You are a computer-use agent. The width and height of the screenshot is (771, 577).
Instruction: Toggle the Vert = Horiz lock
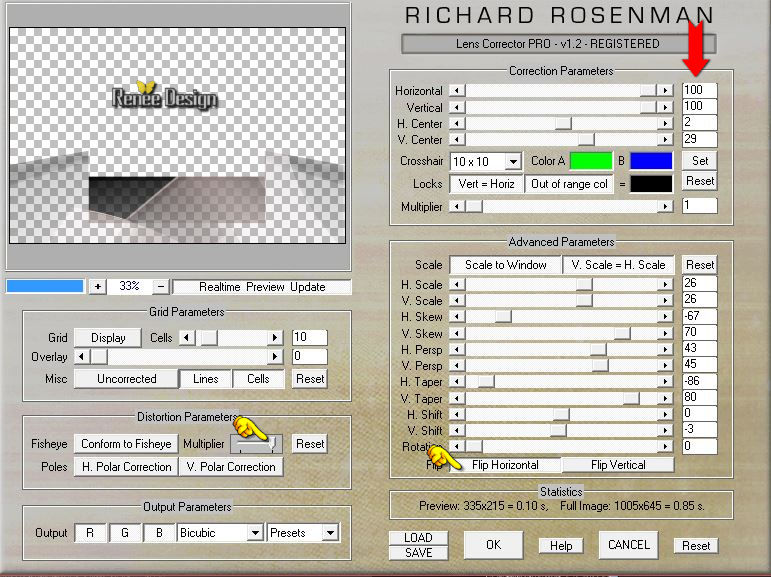click(x=486, y=184)
